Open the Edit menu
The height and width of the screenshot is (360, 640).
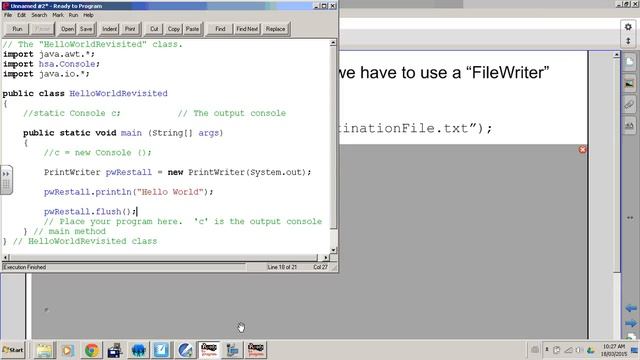click(21, 15)
